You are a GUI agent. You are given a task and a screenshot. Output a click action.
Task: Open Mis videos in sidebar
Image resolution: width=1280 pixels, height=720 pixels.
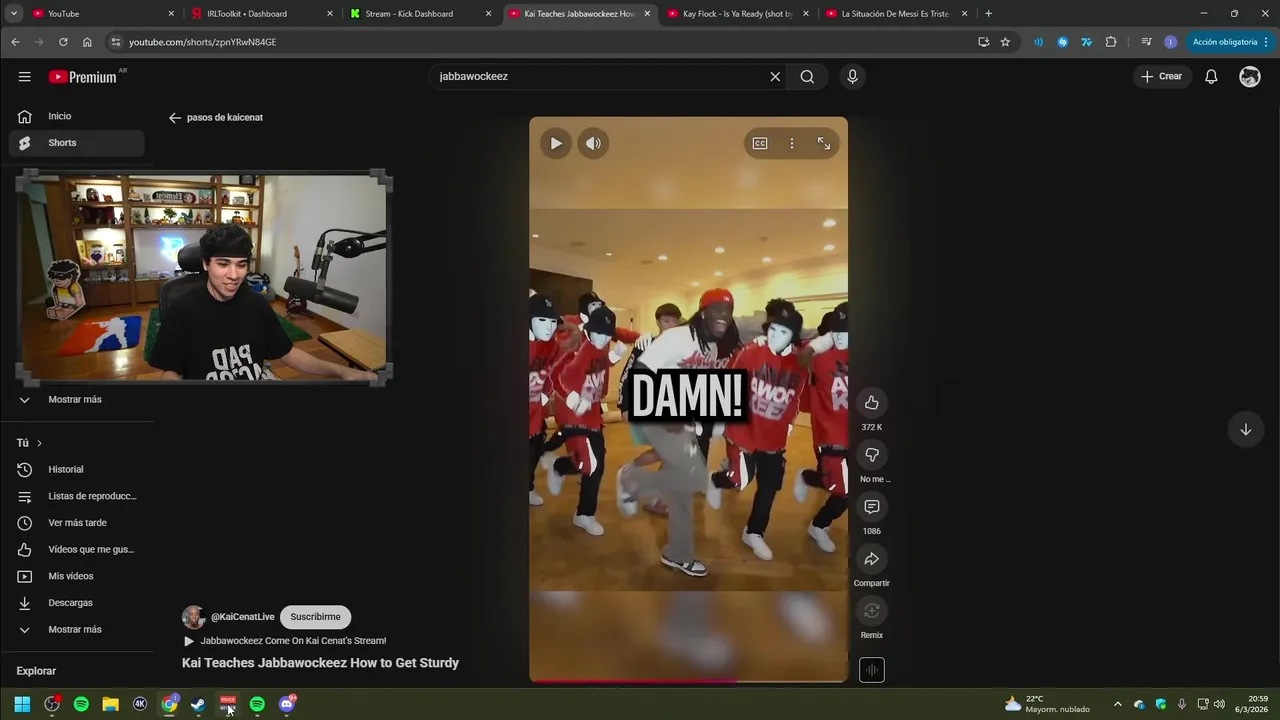77,576
